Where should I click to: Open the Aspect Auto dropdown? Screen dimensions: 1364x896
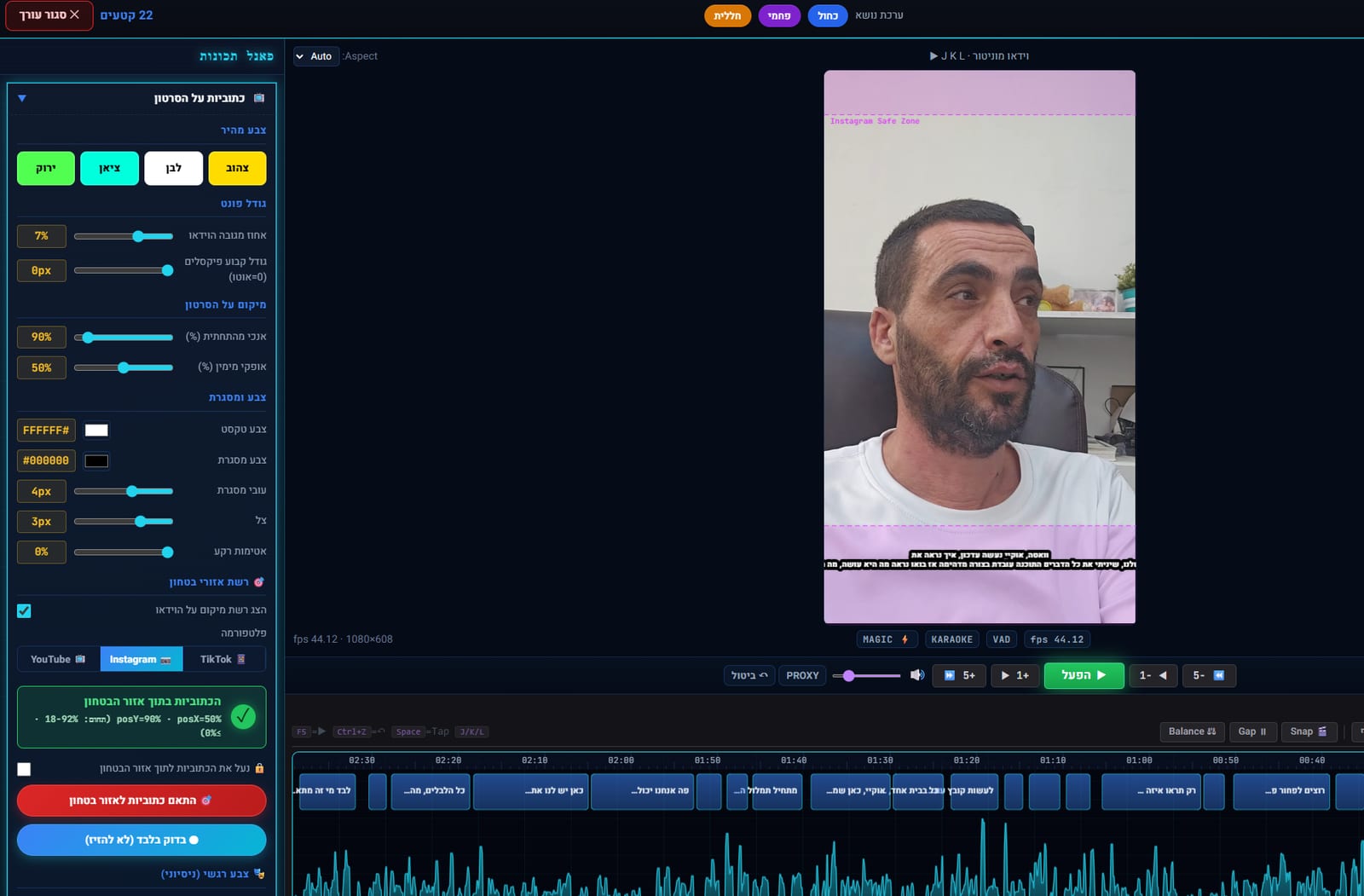[x=315, y=56]
